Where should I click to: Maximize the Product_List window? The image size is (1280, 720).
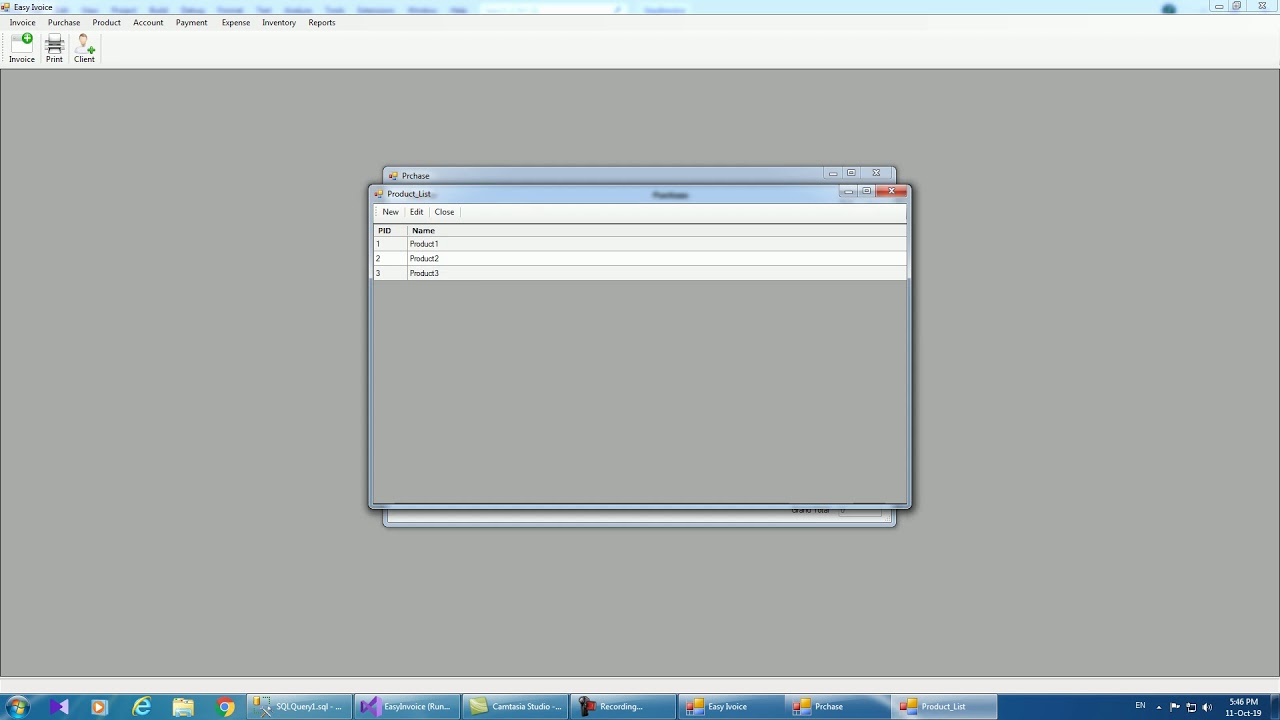(x=867, y=191)
